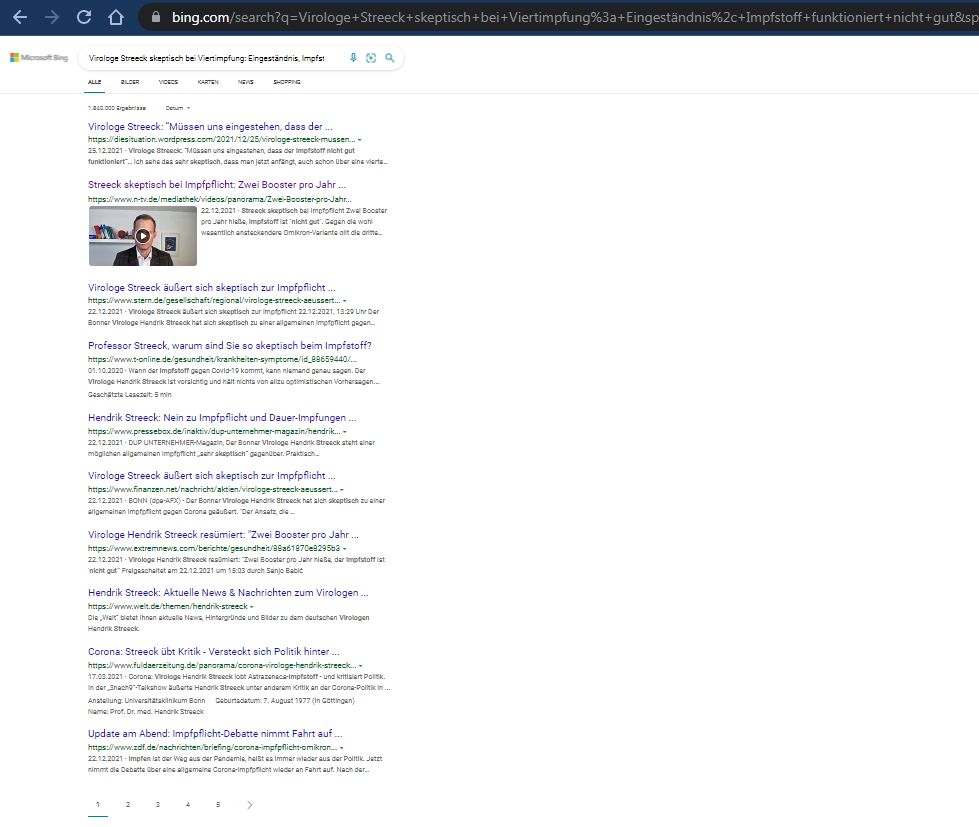979x827 pixels.
Task: Go to the browser home page icon
Action: click(x=116, y=17)
